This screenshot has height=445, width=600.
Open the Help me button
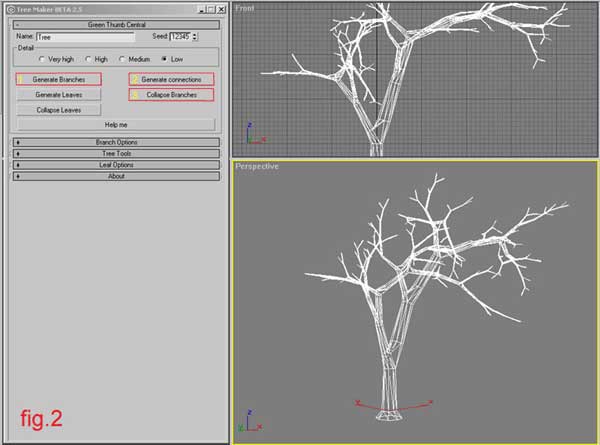[116, 125]
